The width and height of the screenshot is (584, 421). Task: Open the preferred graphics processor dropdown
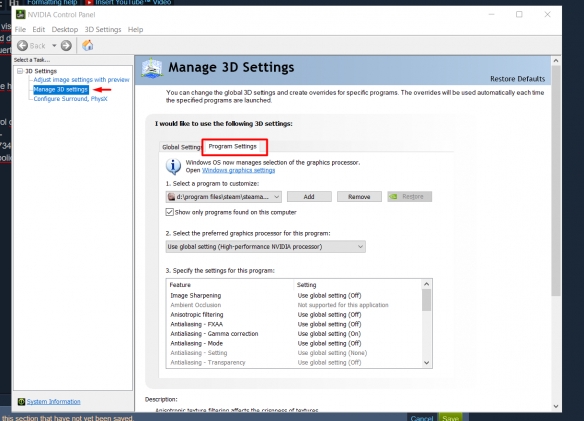(x=266, y=247)
